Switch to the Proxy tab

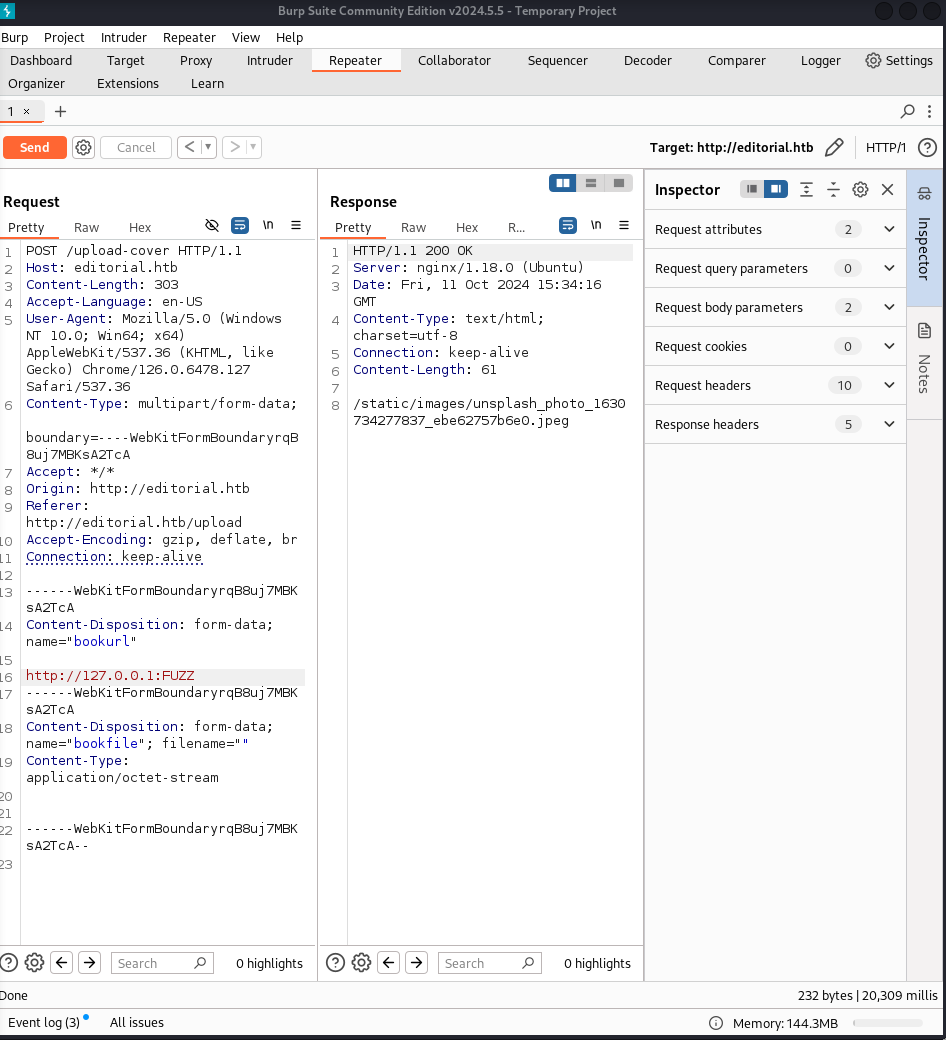click(x=196, y=60)
